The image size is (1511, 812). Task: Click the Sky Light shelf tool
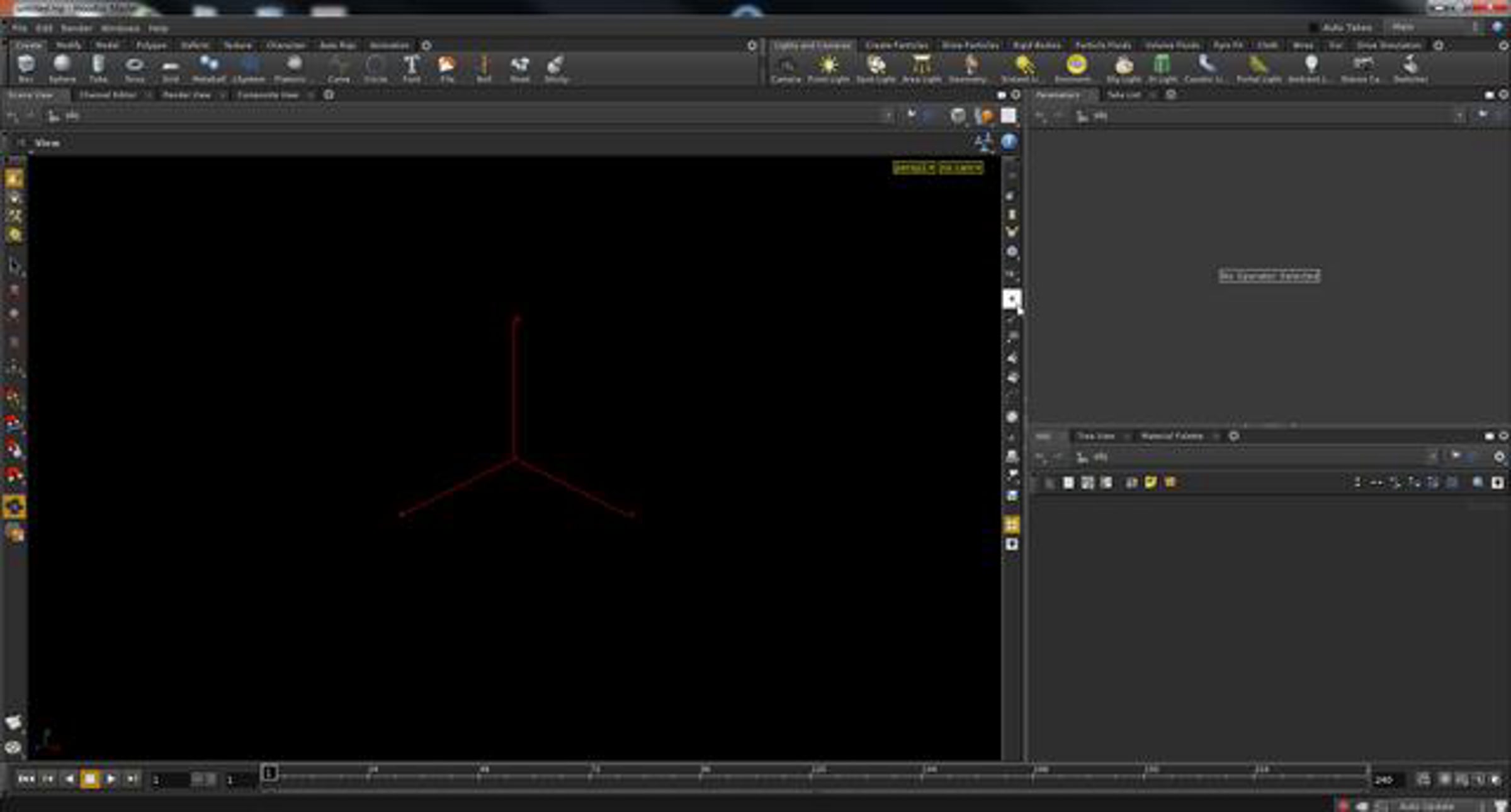(x=1124, y=68)
